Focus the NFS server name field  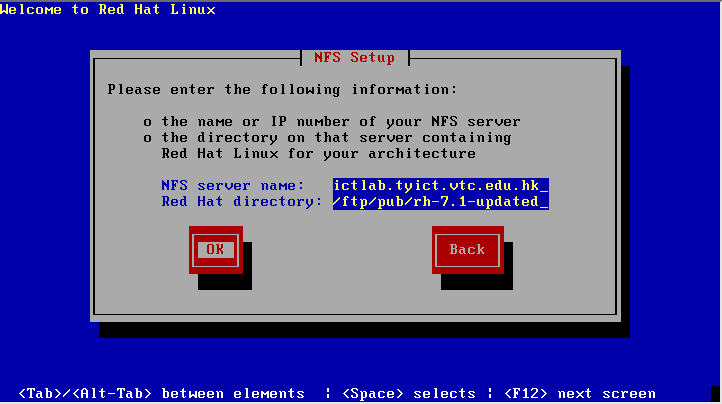tap(441, 186)
